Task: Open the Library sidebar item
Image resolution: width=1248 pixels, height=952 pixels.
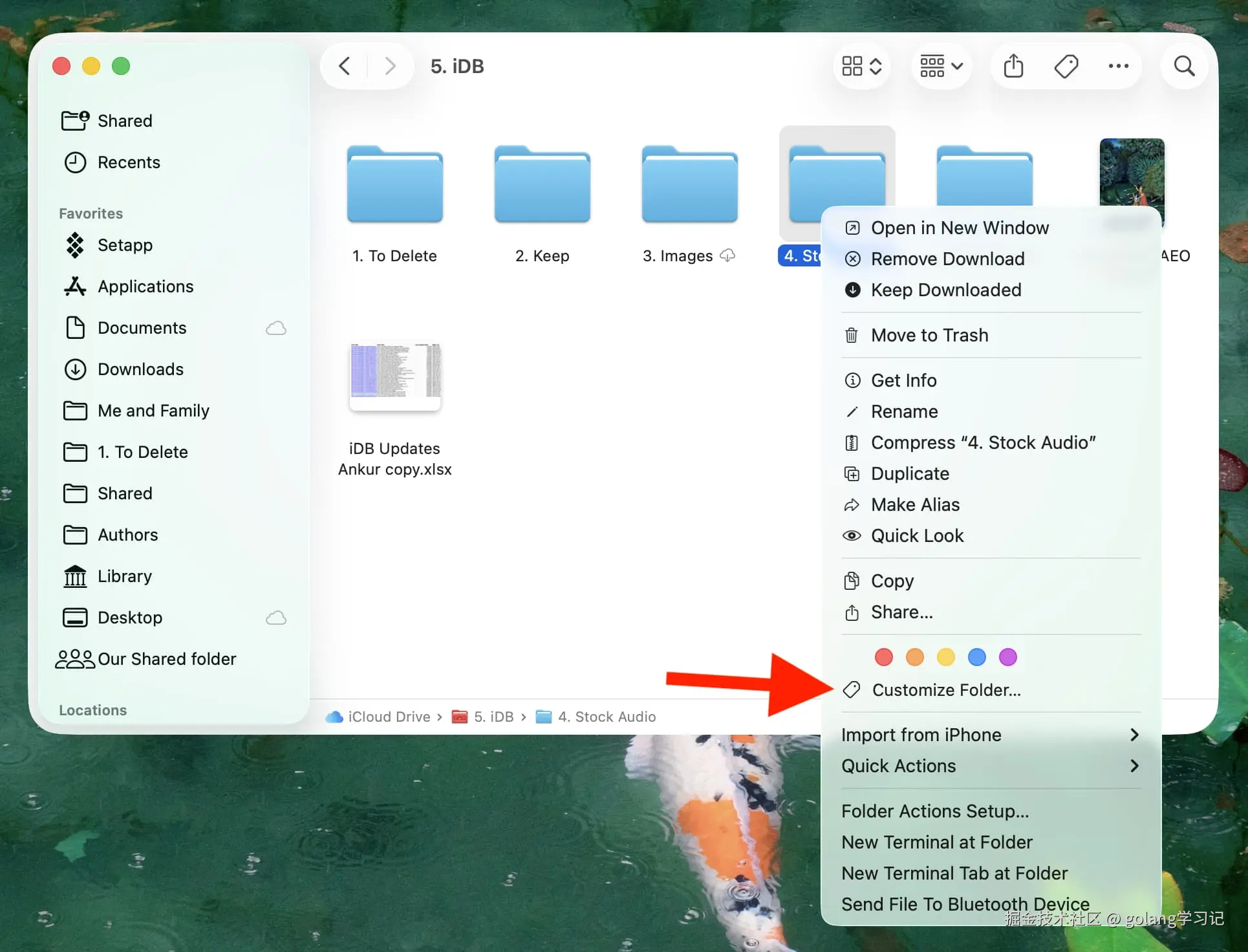Action: (x=124, y=576)
